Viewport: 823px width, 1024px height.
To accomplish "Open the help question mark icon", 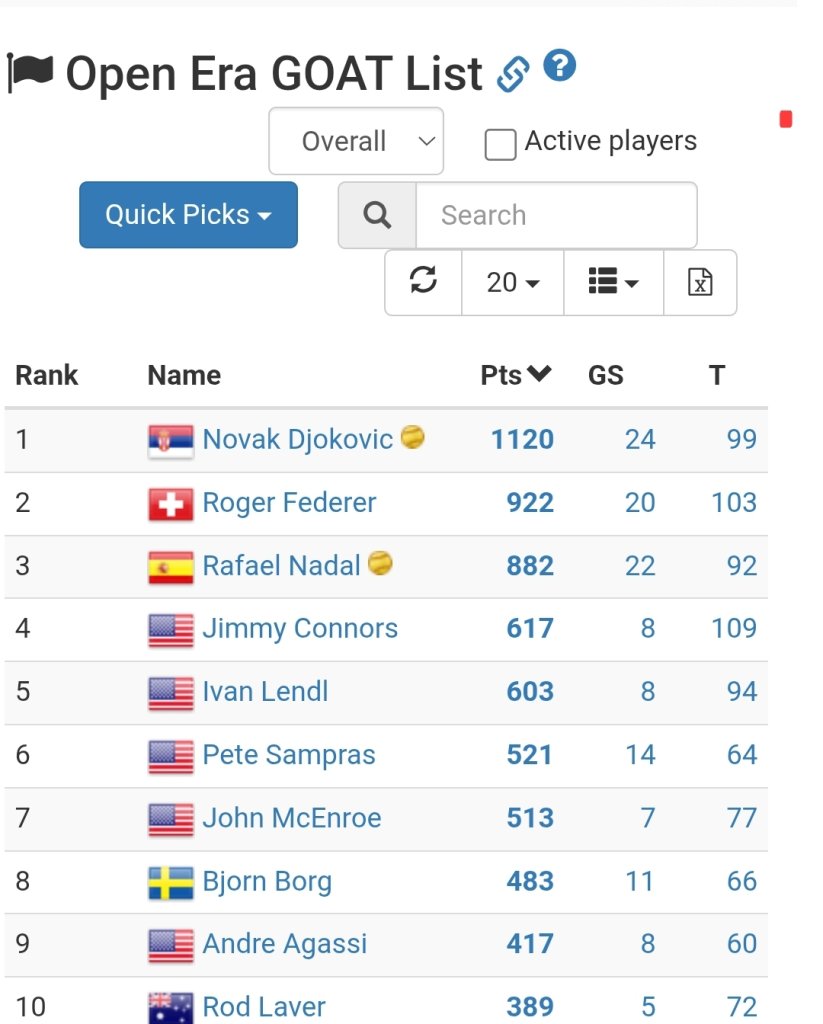I will point(560,65).
